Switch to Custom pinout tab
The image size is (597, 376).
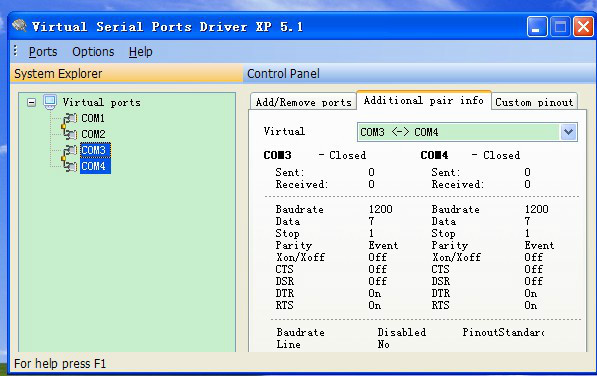tap(534, 102)
